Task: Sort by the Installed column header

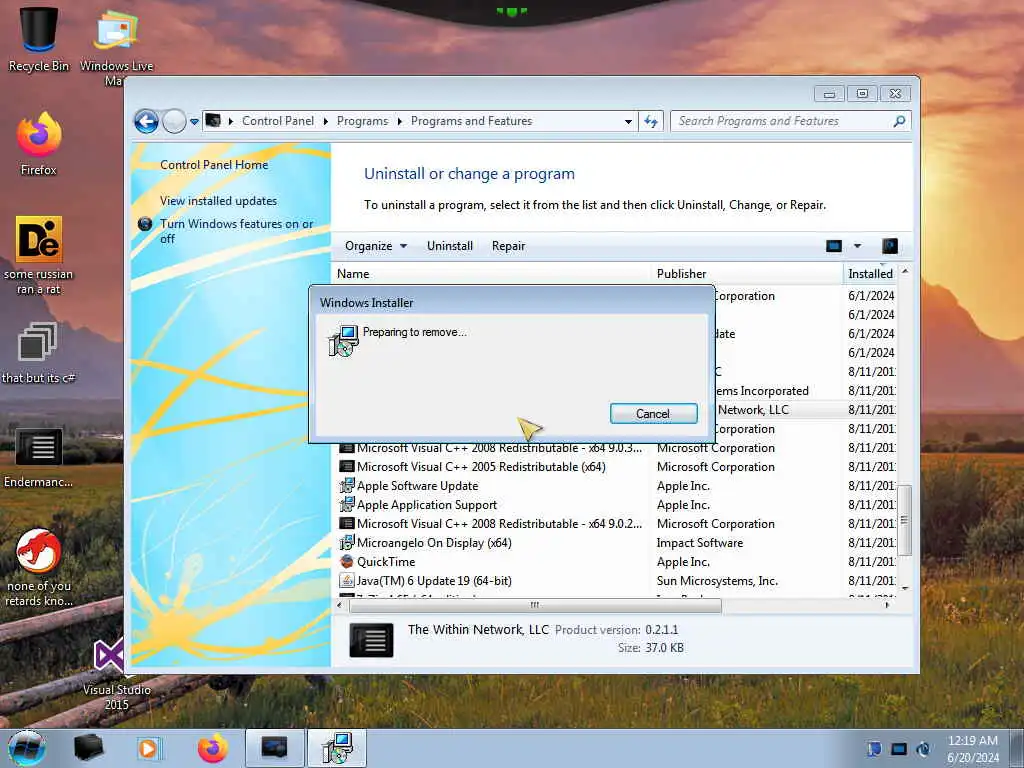Action: (870, 274)
